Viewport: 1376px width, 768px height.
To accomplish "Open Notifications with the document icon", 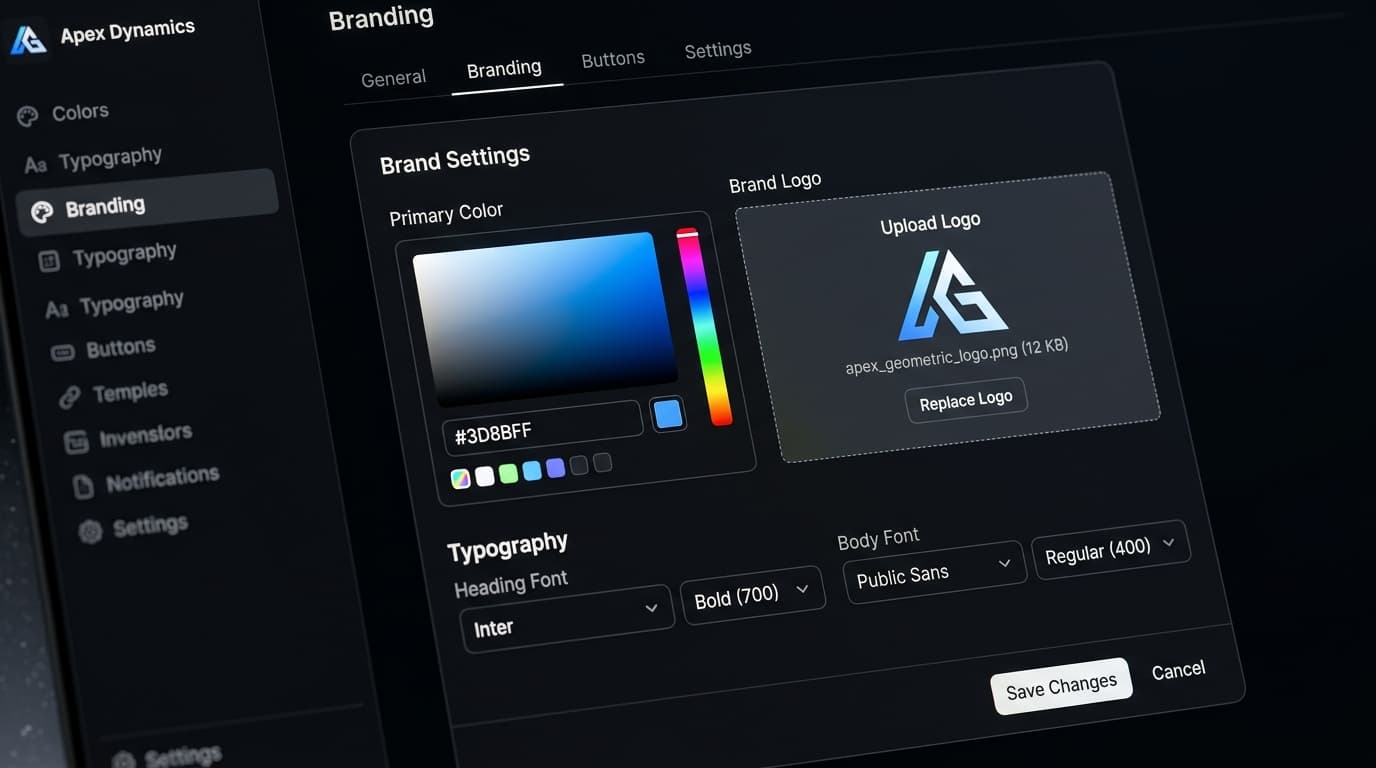I will point(147,481).
